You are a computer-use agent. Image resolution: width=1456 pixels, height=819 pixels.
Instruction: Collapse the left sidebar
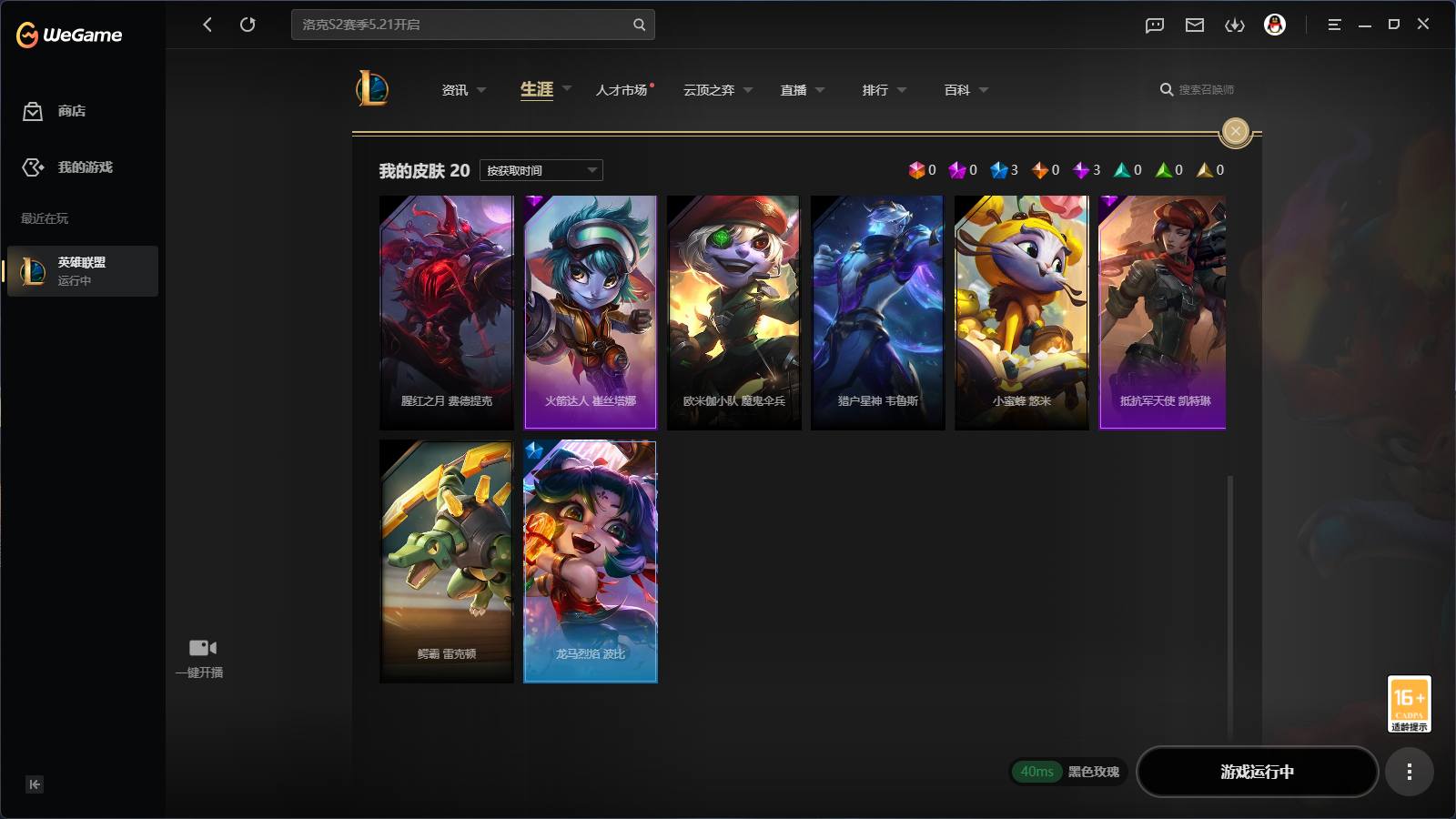coord(35,784)
